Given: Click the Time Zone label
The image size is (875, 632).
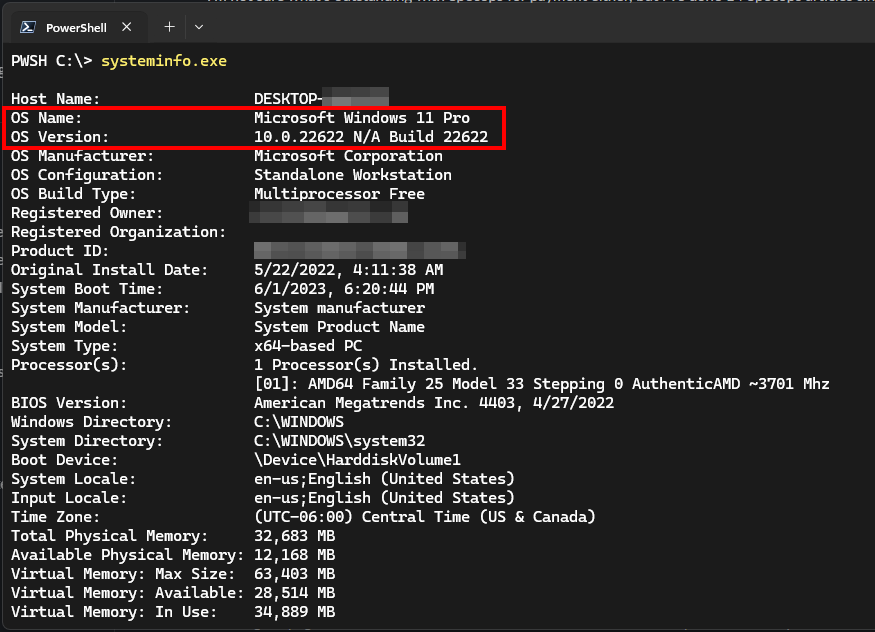Looking at the screenshot, I should (x=55, y=516).
